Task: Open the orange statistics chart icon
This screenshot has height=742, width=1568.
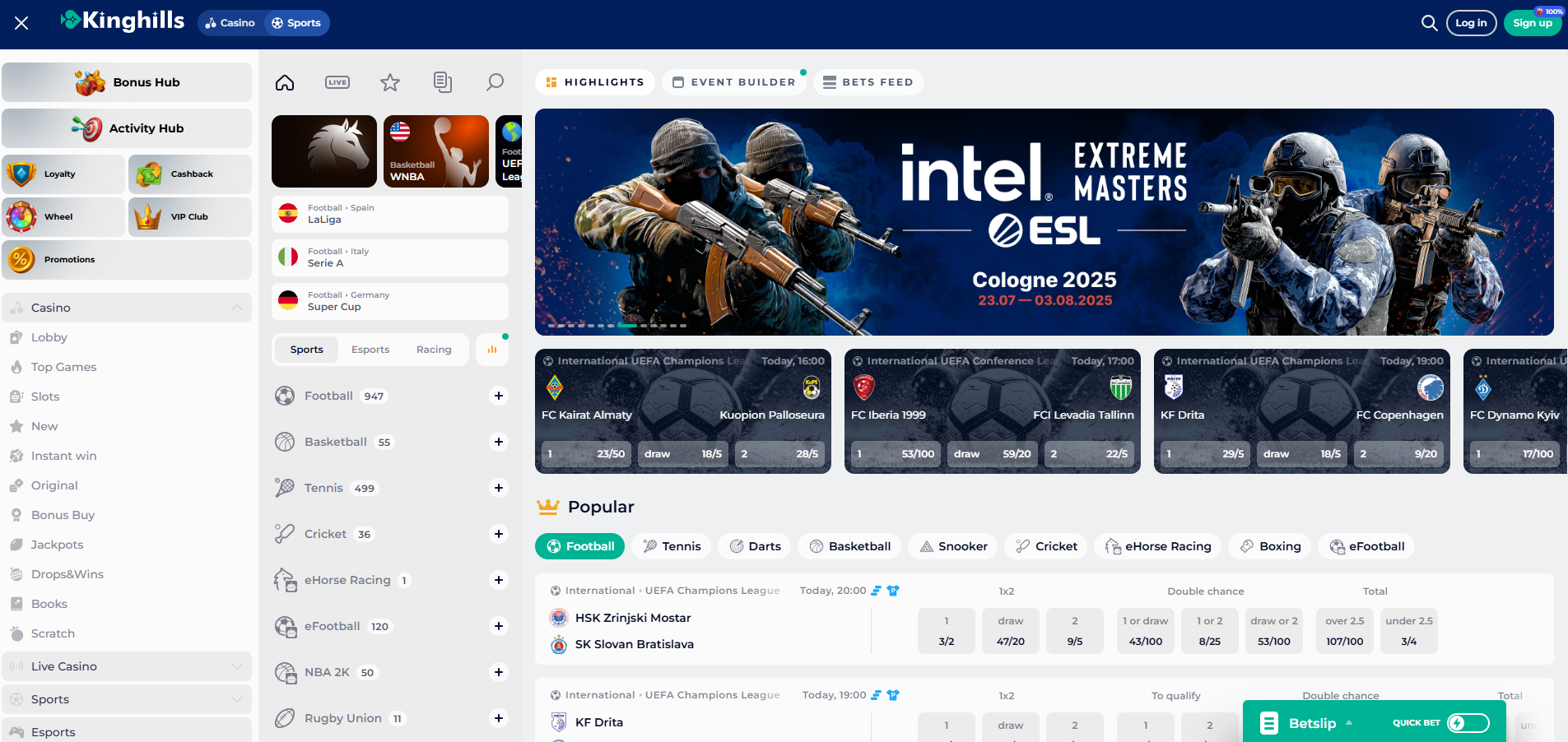Action: 492,350
